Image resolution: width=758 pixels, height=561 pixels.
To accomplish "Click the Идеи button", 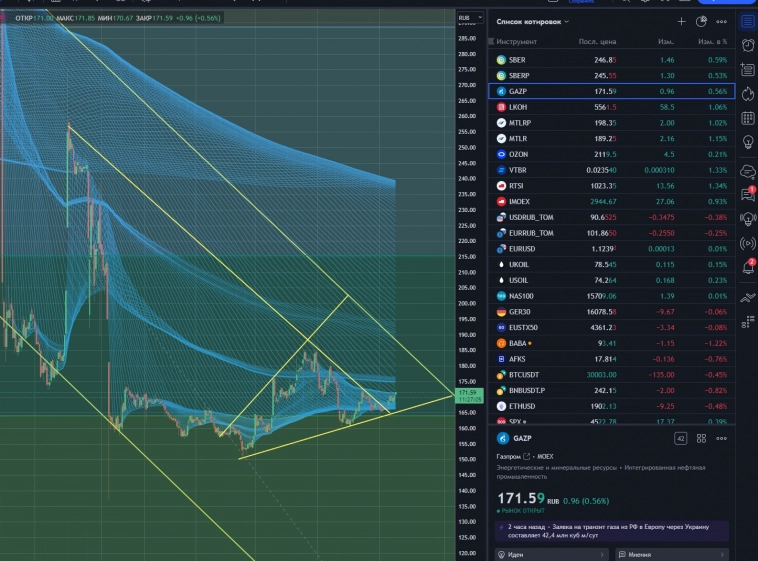I will (x=550, y=554).
